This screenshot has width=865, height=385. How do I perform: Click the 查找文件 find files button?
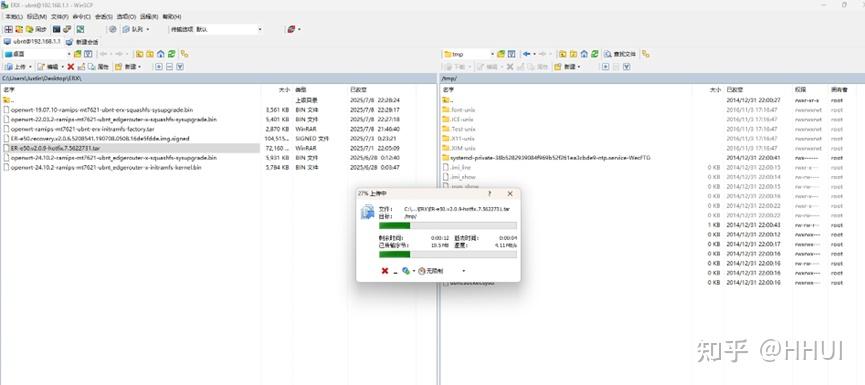[620, 54]
